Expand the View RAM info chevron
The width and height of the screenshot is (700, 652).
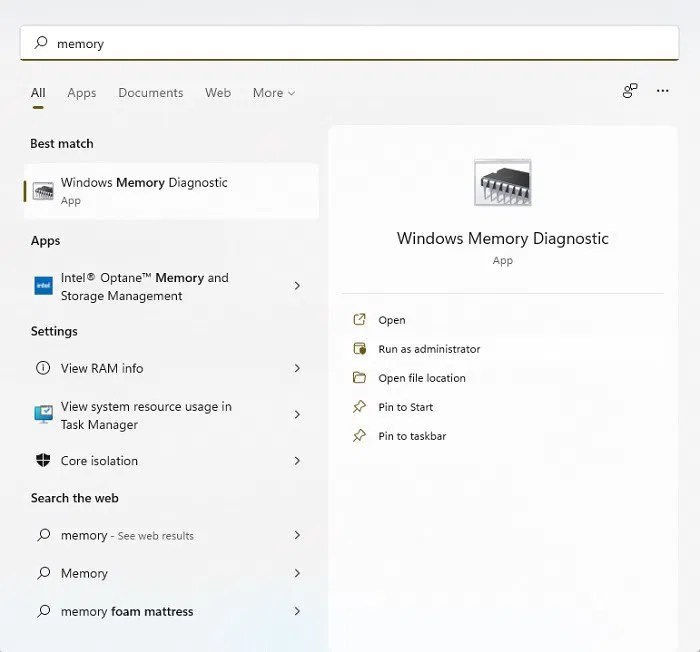(297, 368)
